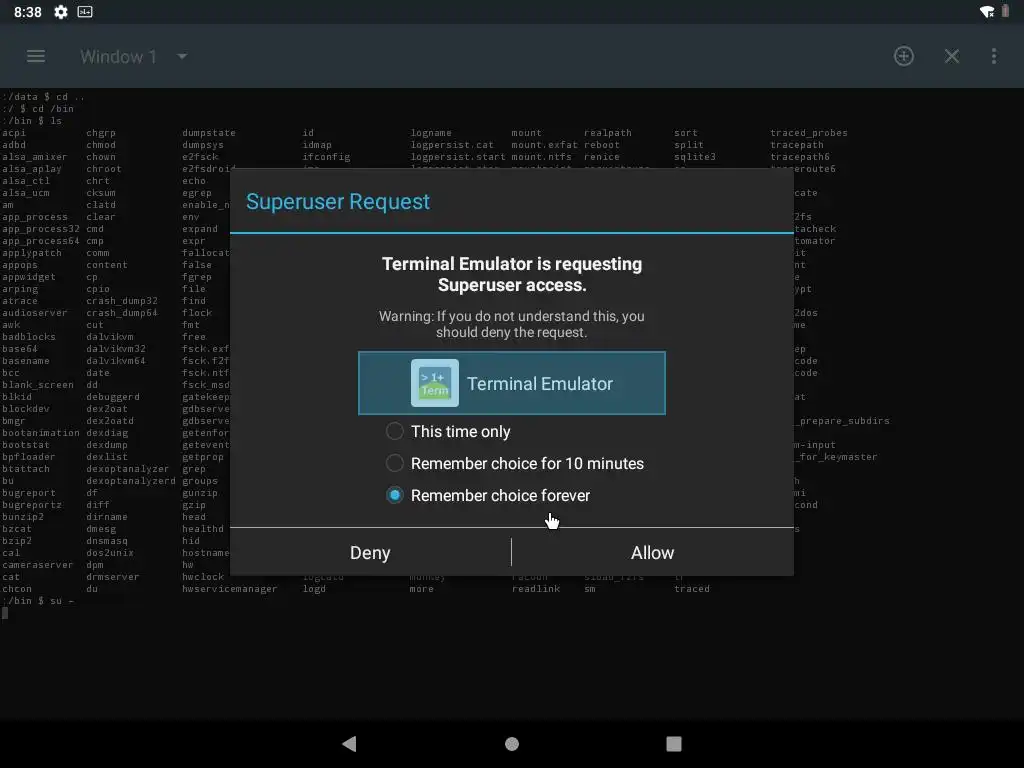Go back with Android back button
Viewport: 1024px width, 768px height.
pyautogui.click(x=349, y=743)
